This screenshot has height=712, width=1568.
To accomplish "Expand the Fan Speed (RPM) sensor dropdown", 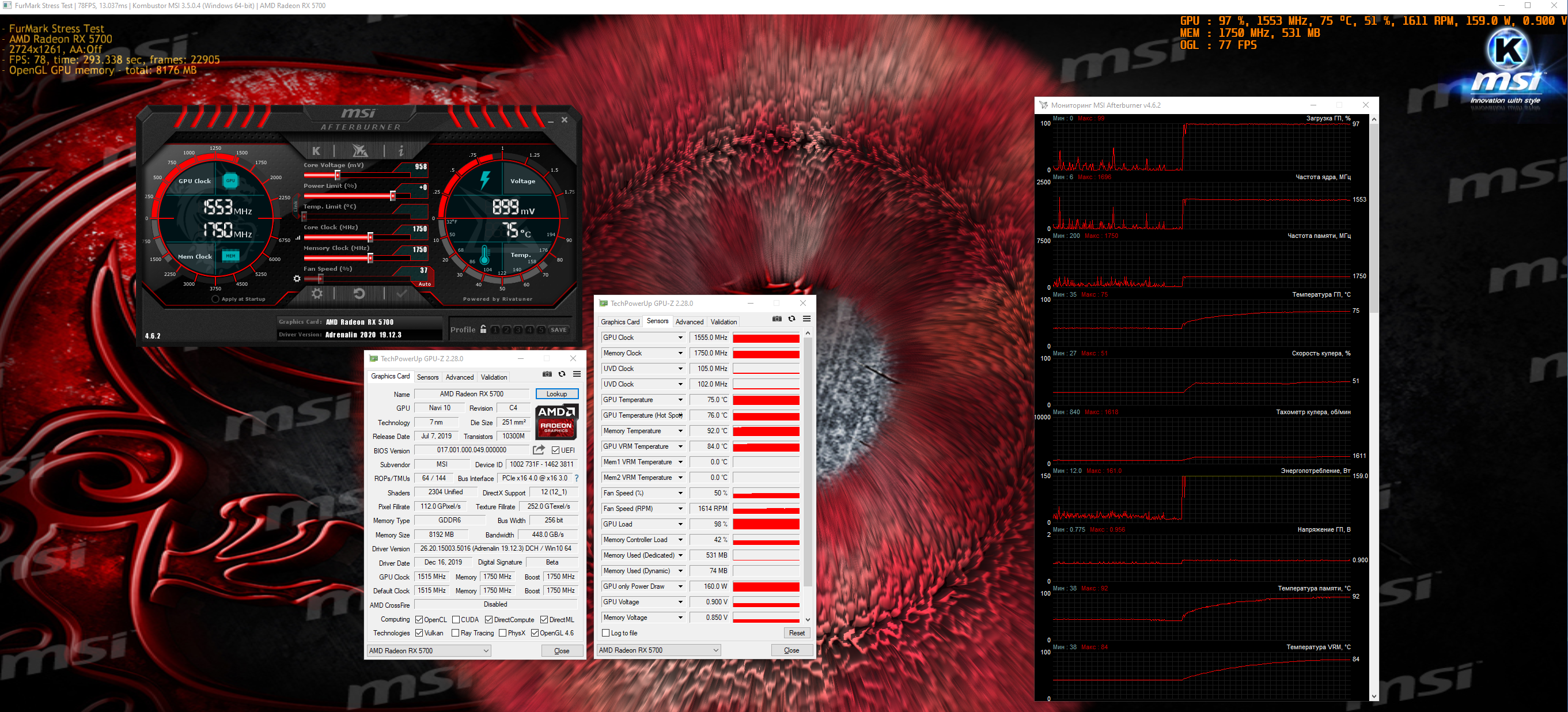I will coord(680,509).
